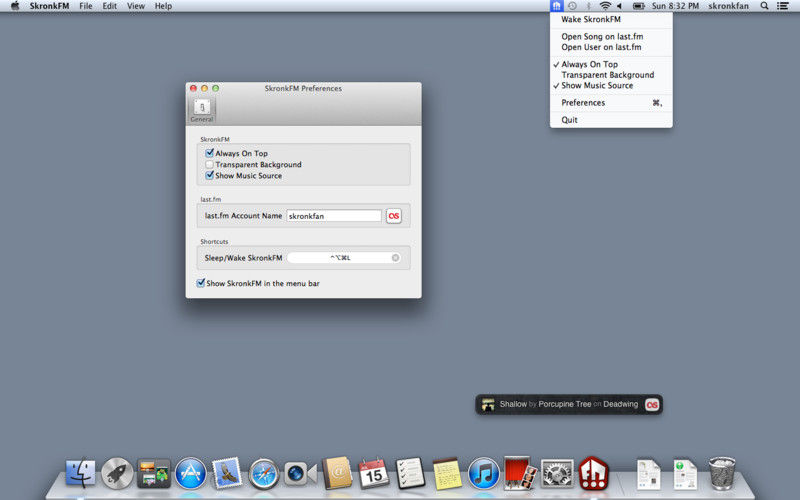Click the album art in the now-playing widget
The width and height of the screenshot is (800, 500).
click(488, 405)
